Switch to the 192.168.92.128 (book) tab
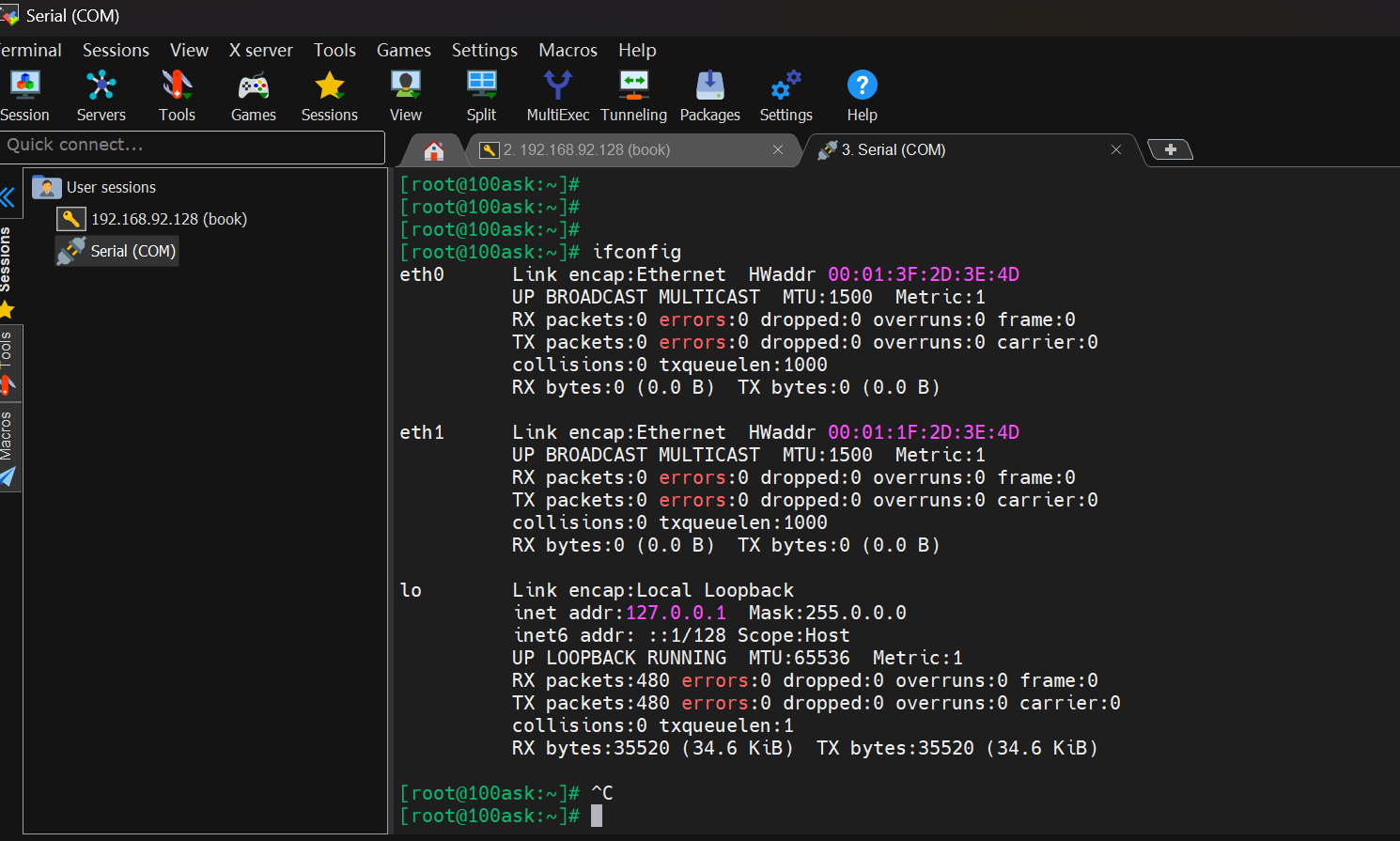This screenshot has height=841, width=1400. (x=586, y=150)
